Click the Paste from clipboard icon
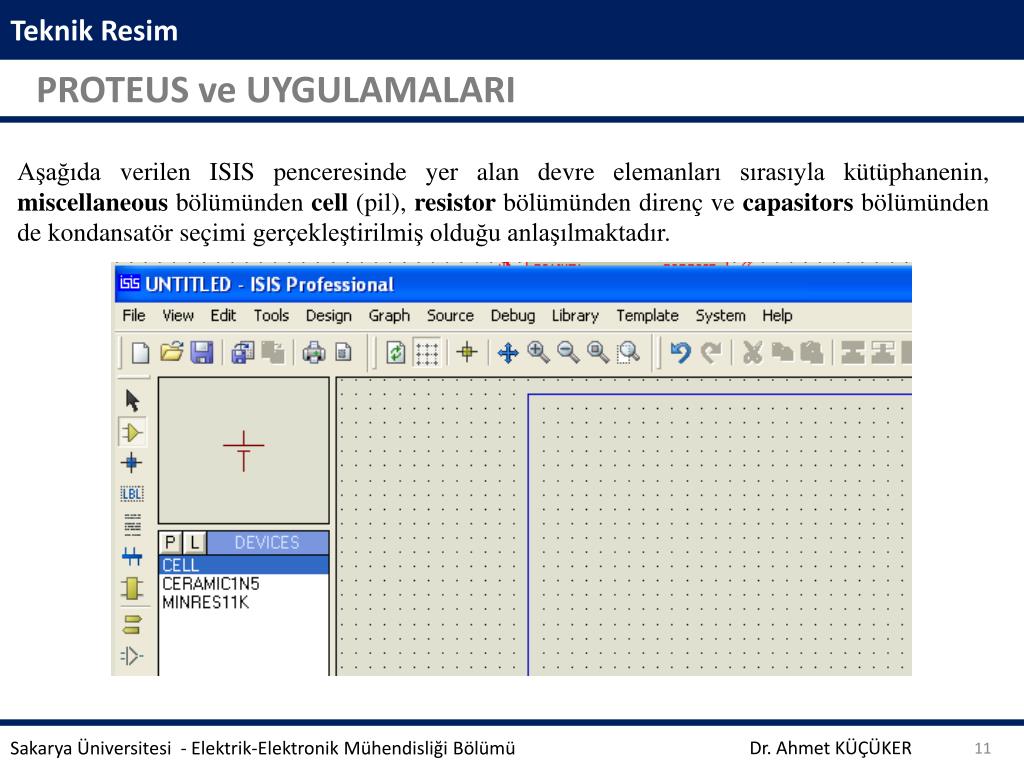This screenshot has width=1024, height=768. point(812,353)
